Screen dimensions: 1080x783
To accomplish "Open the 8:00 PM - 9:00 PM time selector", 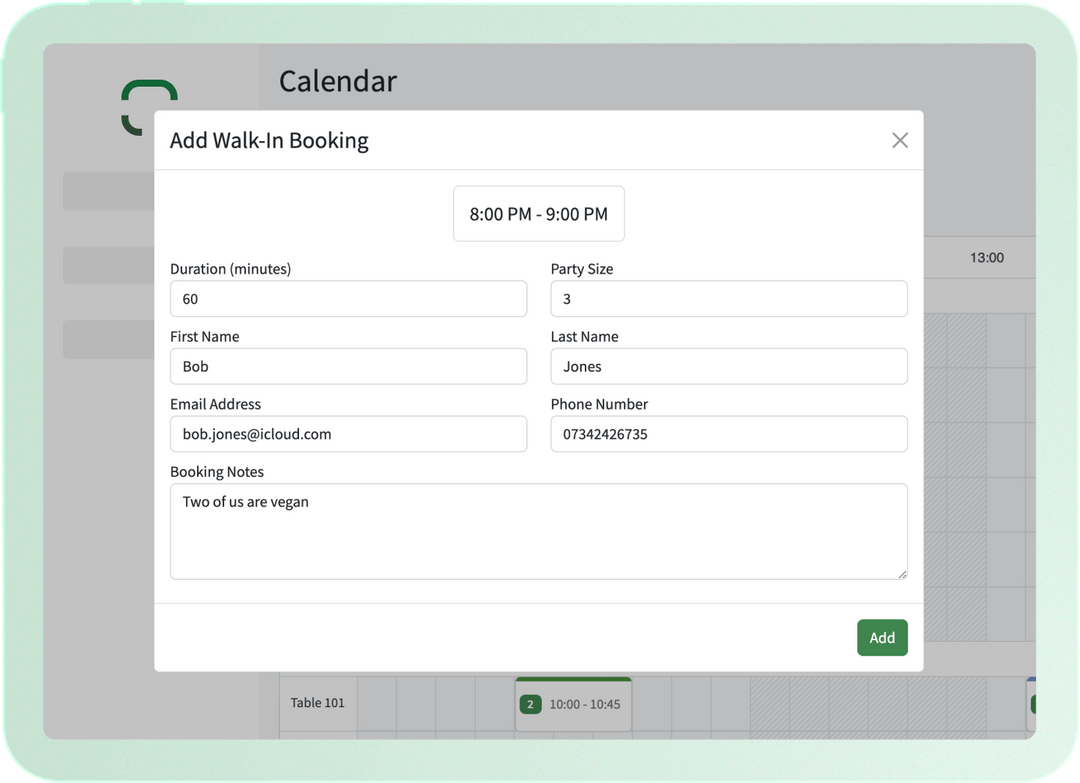I will click(539, 213).
